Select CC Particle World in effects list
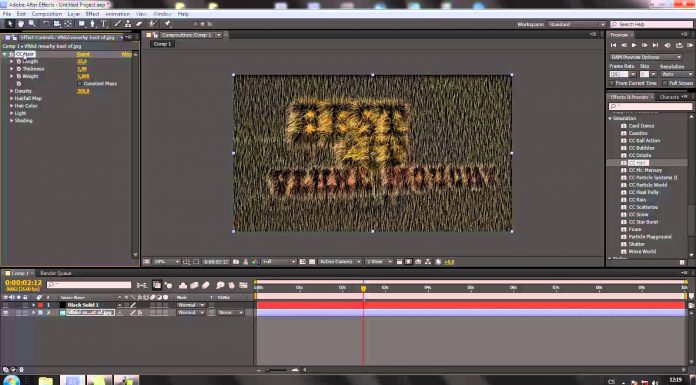The width and height of the screenshot is (696, 385). 648,185
